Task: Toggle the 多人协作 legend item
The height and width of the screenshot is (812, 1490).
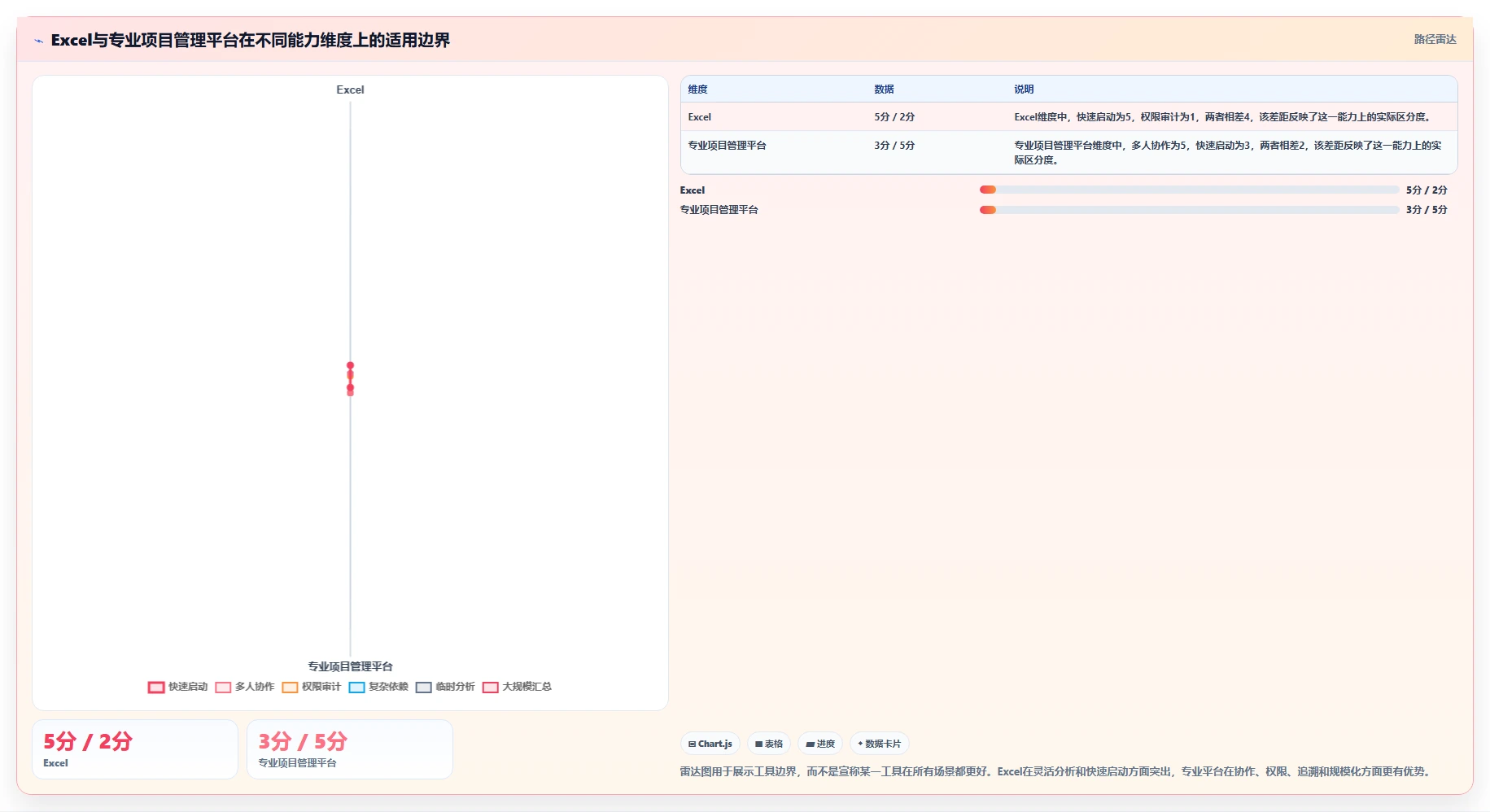Action: click(245, 687)
